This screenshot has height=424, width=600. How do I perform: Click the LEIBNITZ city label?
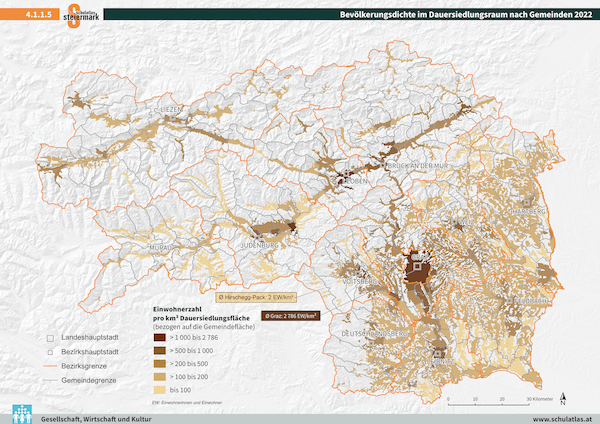point(440,362)
